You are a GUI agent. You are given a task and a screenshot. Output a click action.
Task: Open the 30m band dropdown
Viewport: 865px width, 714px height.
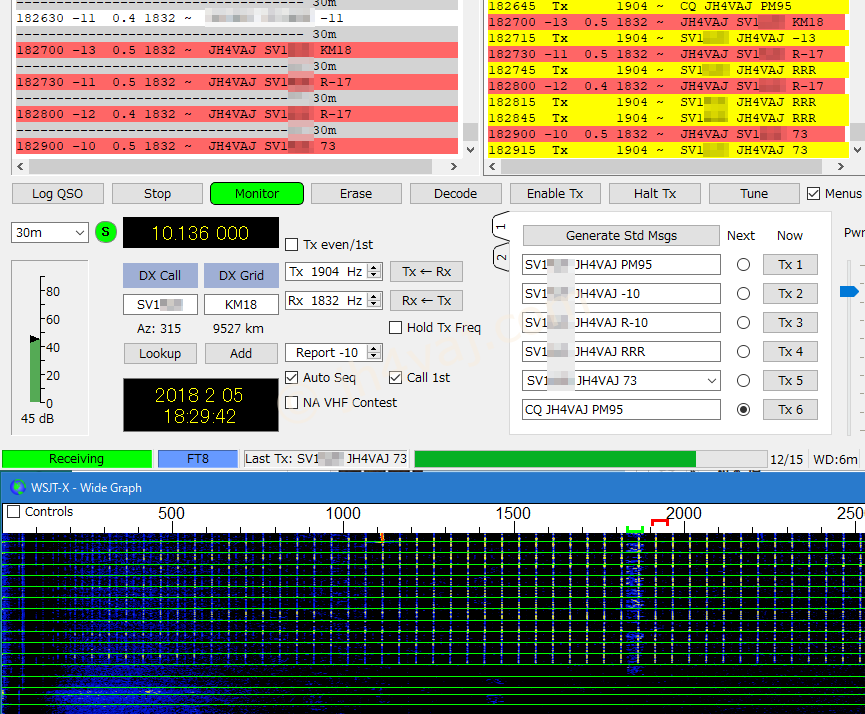coord(50,232)
